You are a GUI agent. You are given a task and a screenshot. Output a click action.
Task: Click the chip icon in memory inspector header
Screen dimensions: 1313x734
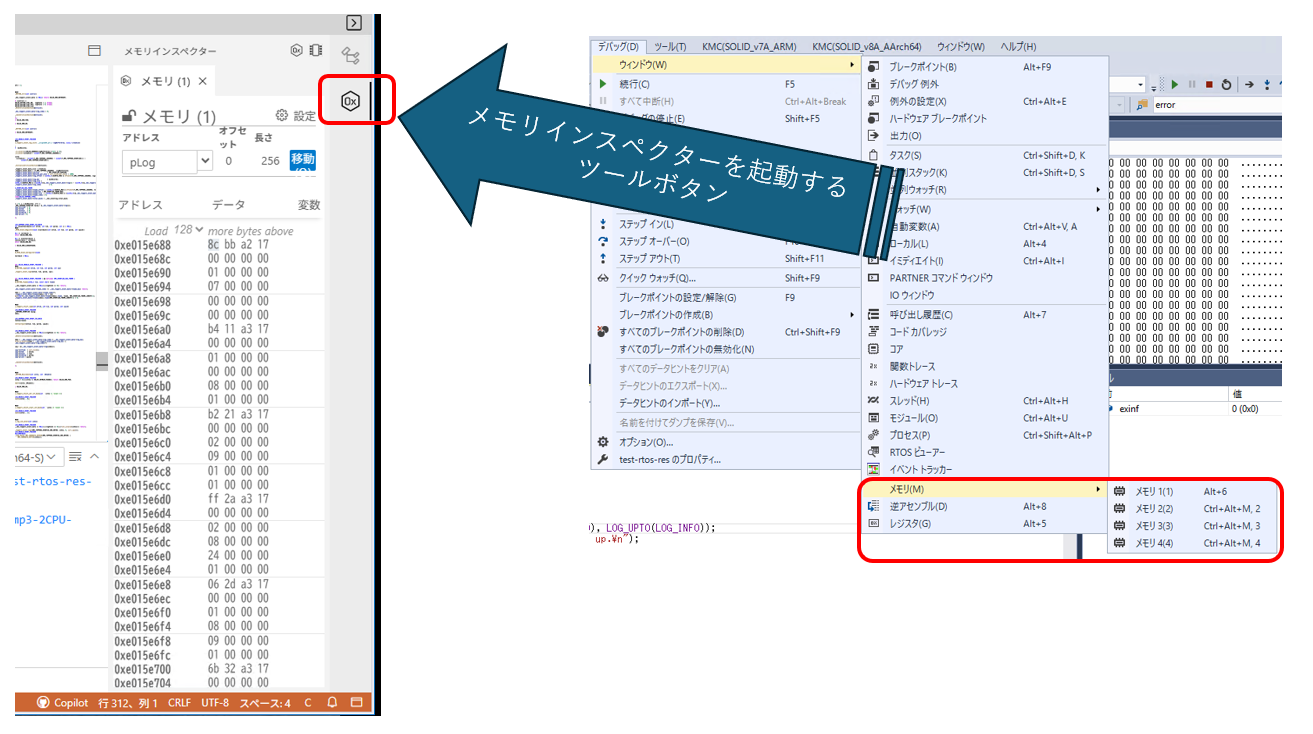[x=315, y=51]
